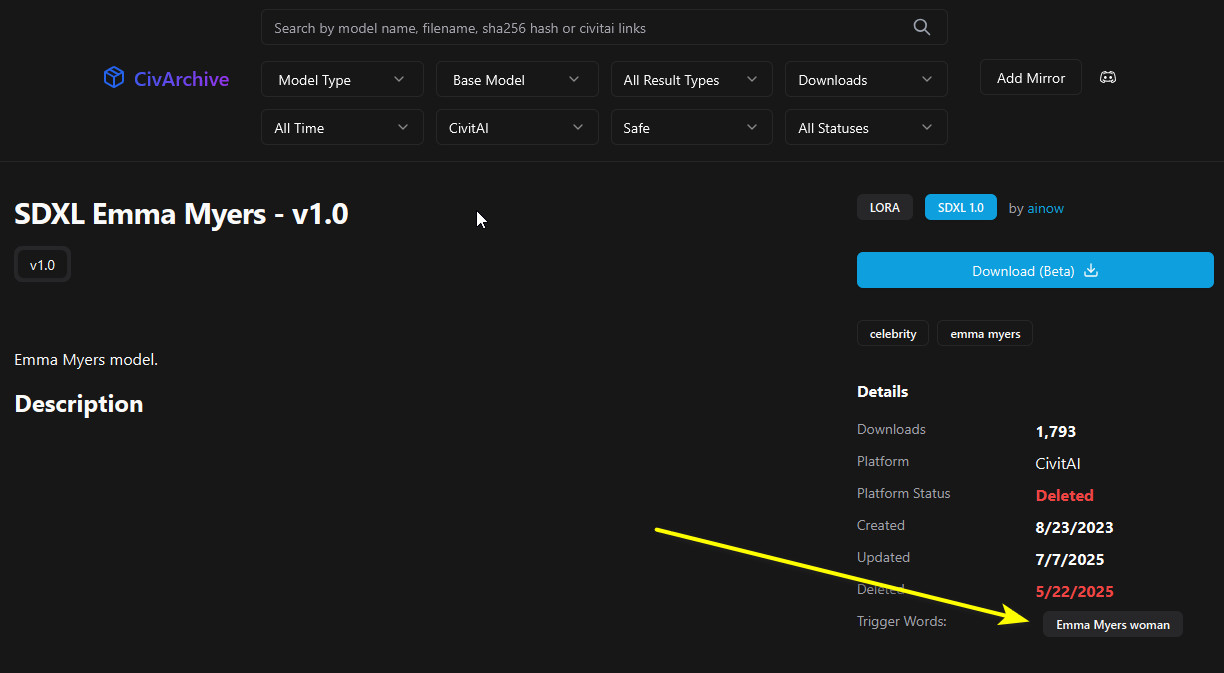This screenshot has height=673, width=1224.
Task: Click the LORA type badge
Action: coord(885,207)
